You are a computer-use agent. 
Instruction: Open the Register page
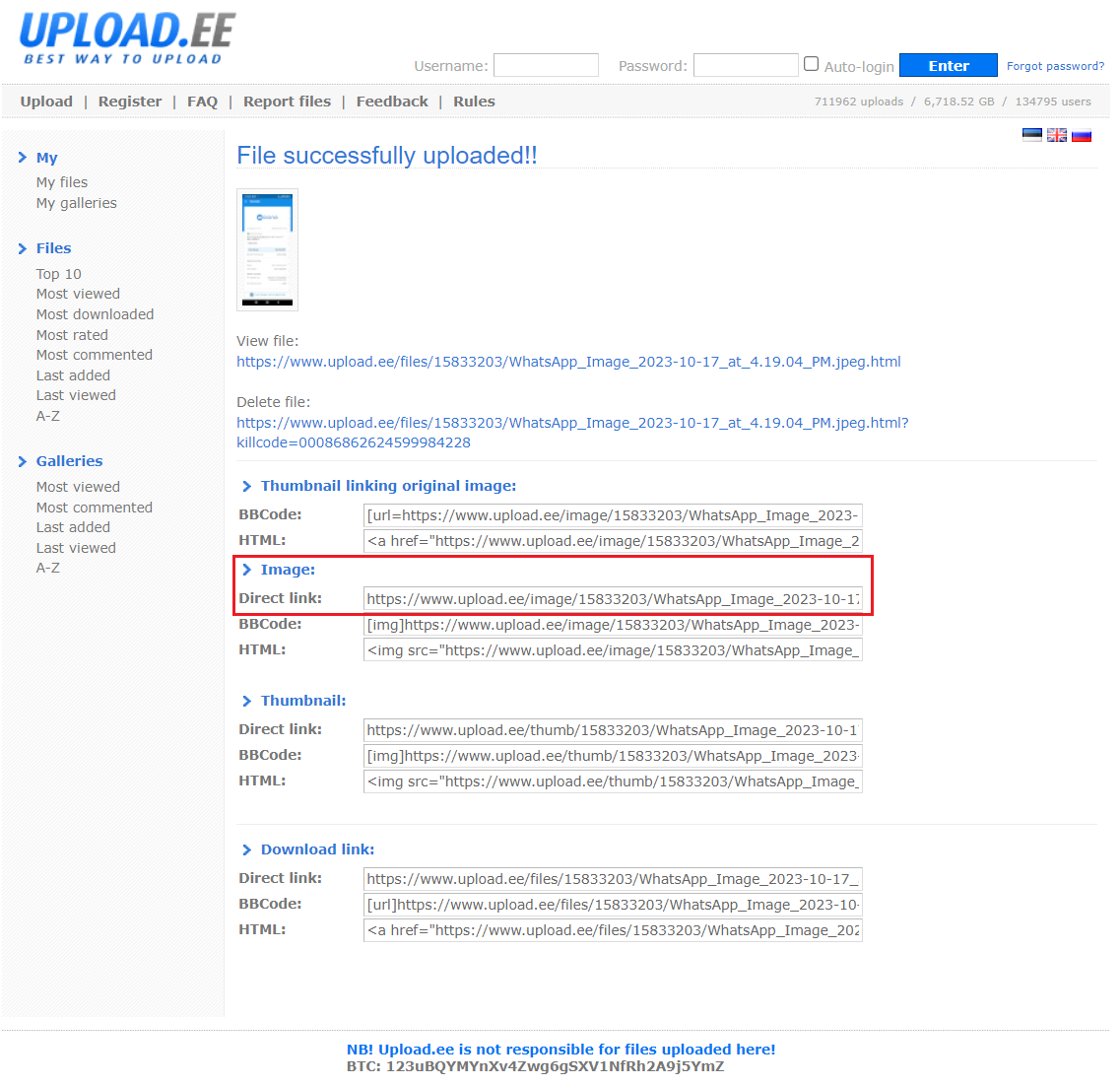pyautogui.click(x=130, y=102)
